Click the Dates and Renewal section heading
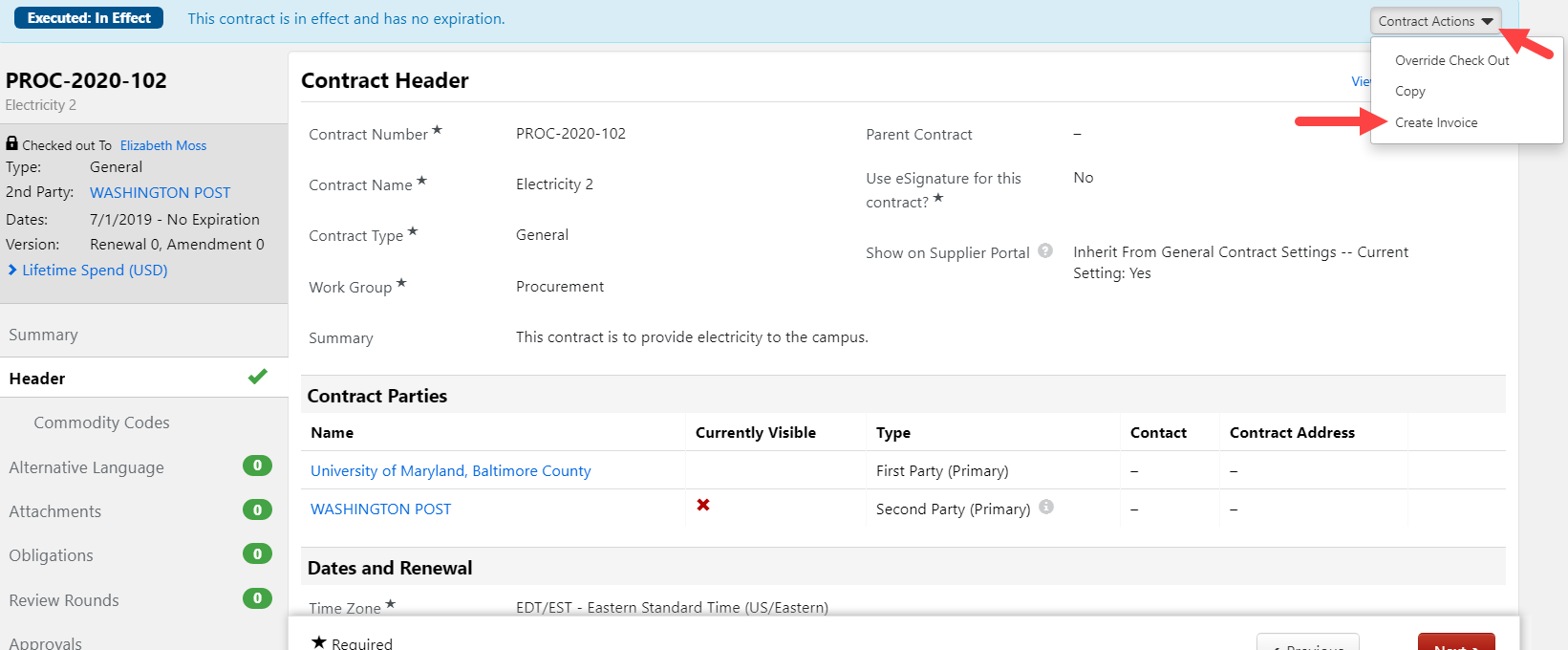 pyautogui.click(x=390, y=568)
